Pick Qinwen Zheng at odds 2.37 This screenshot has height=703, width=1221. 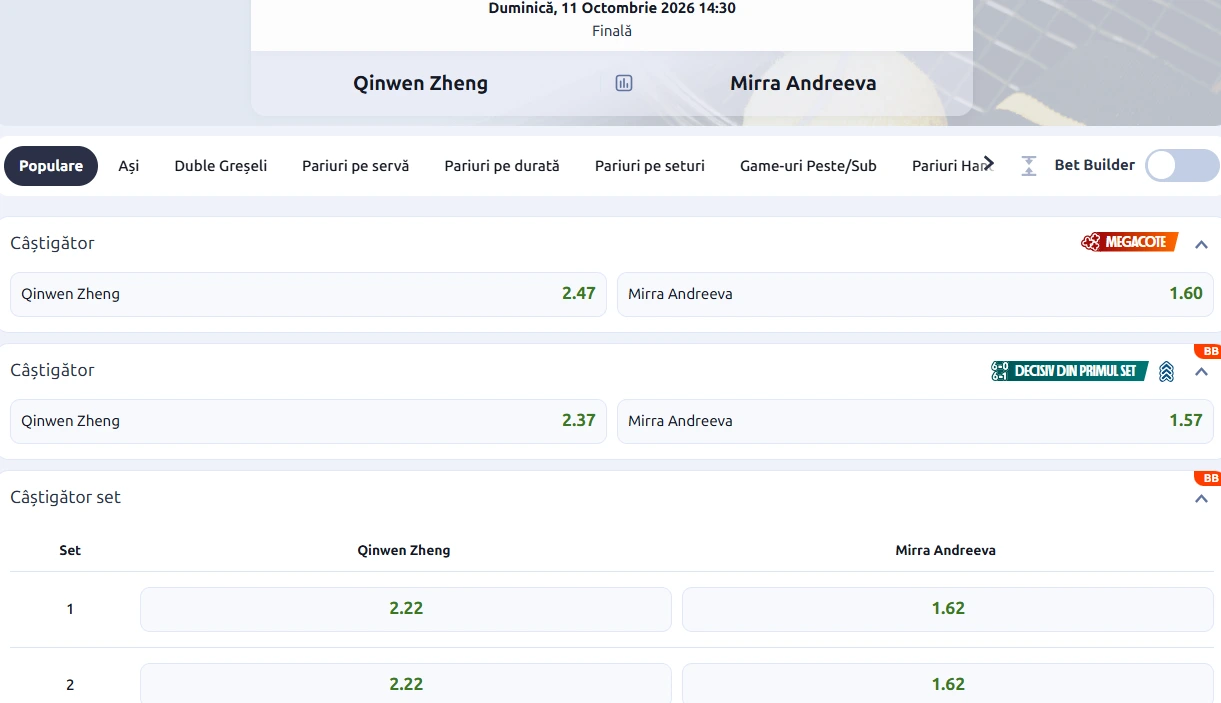(308, 421)
